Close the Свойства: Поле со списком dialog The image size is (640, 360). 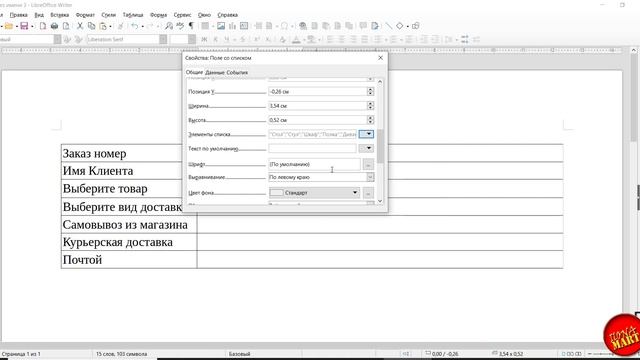click(380, 58)
